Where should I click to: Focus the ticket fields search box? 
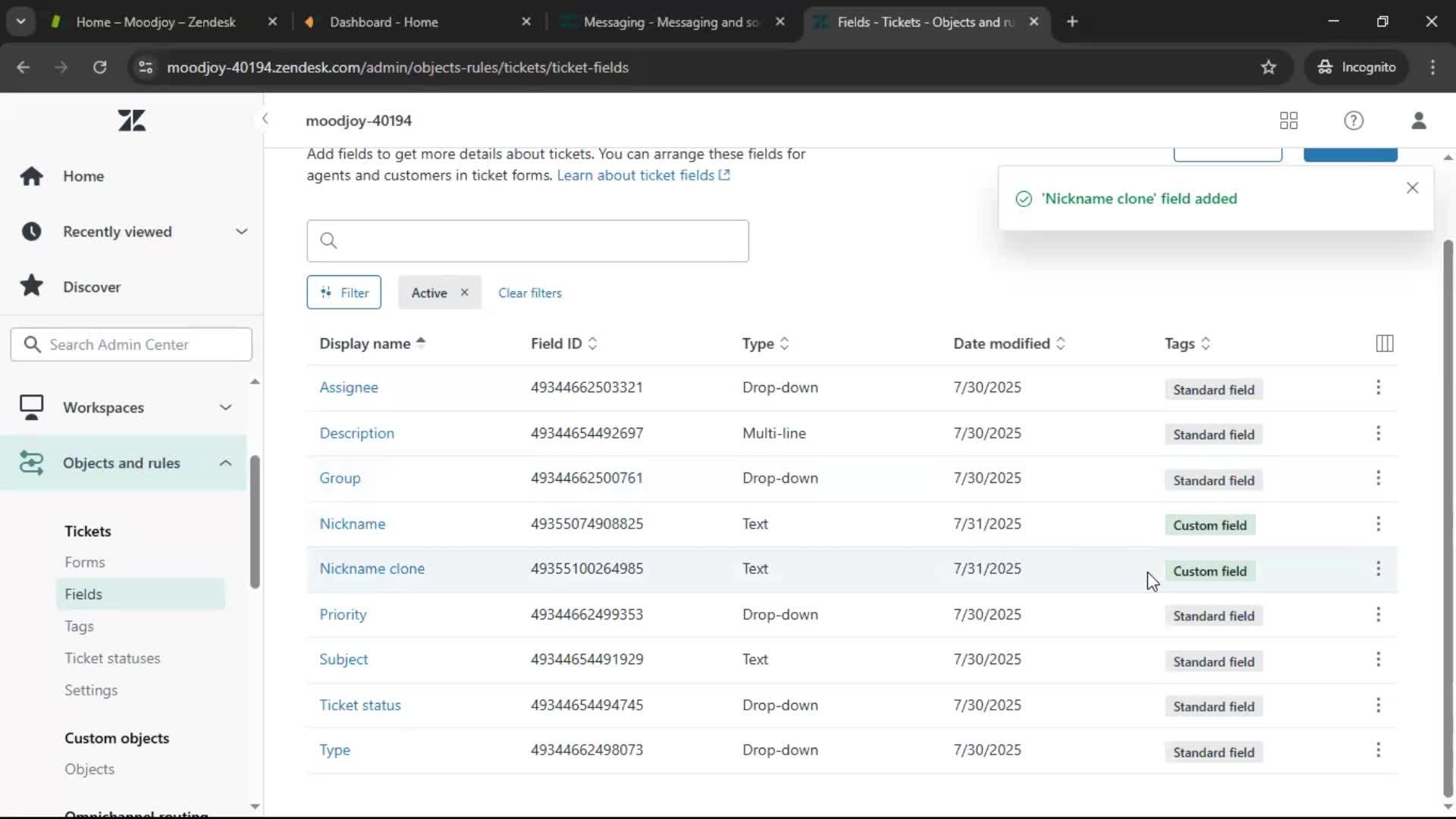pyautogui.click(x=528, y=241)
